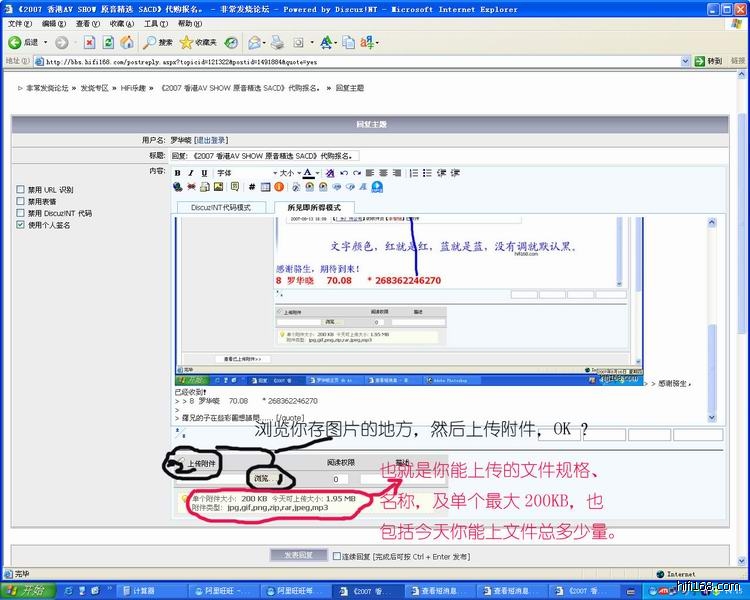
Task: Toggle Bold in the post editor
Action: tap(178, 173)
